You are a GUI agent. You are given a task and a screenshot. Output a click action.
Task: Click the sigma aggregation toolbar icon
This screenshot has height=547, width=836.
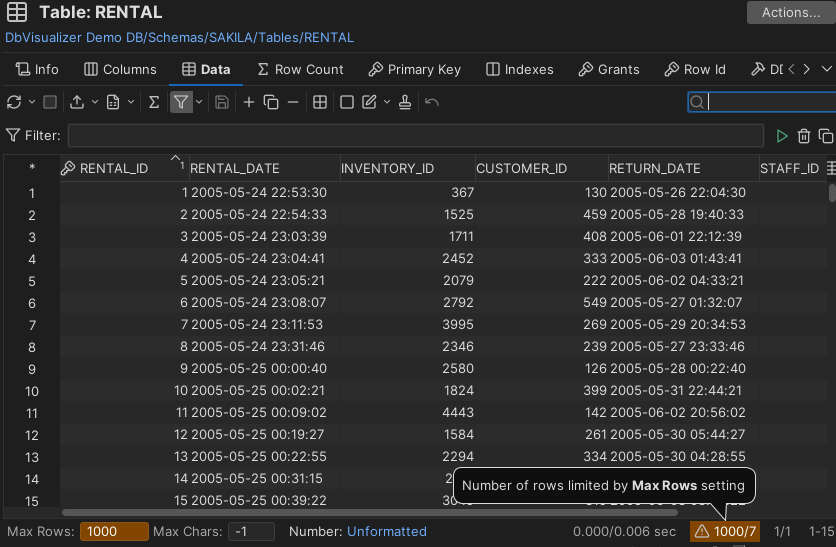154,102
